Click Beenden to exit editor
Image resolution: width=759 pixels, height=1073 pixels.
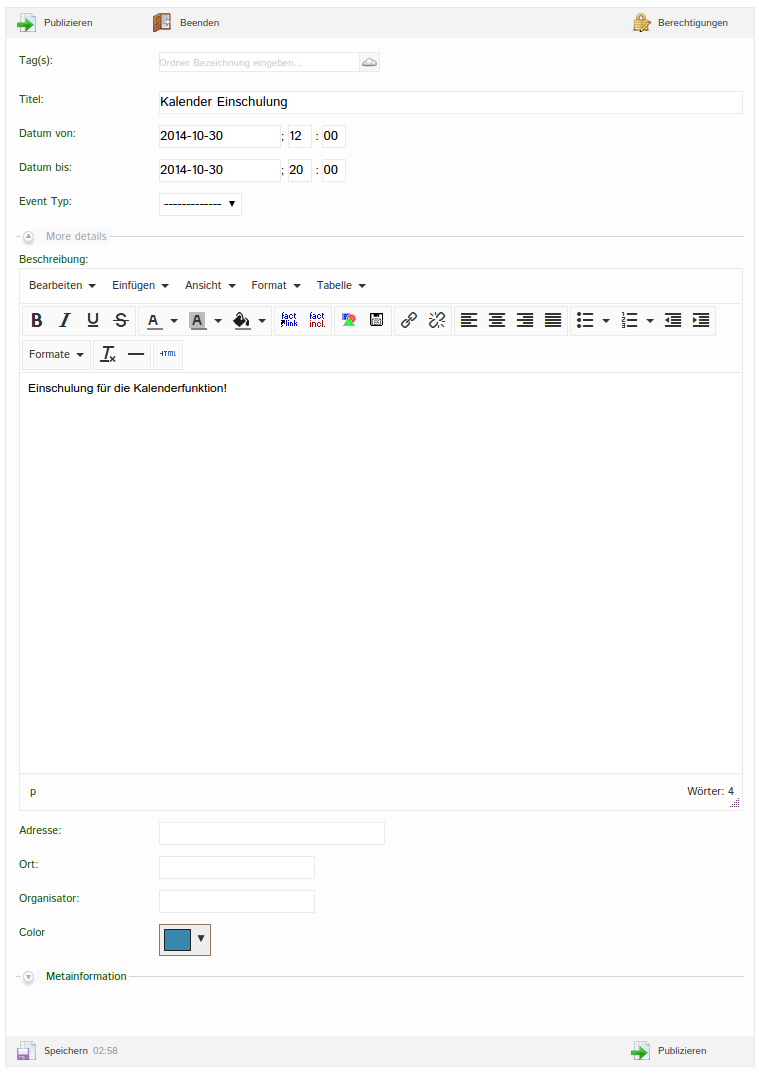pos(186,23)
